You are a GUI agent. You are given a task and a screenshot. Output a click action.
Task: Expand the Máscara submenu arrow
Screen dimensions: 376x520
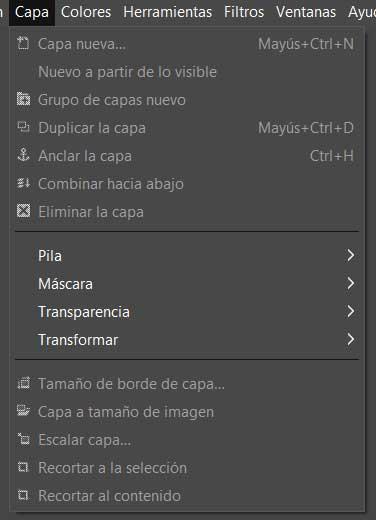tap(350, 283)
